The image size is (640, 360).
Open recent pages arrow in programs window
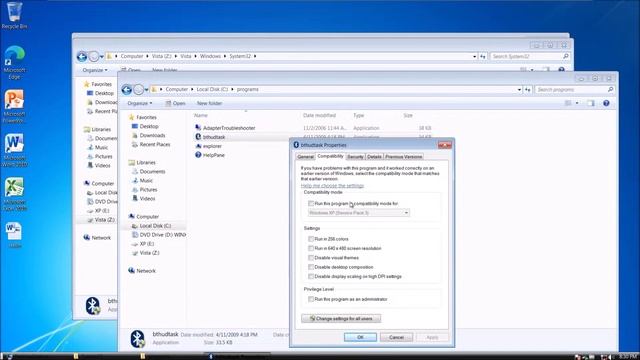tap(146, 90)
